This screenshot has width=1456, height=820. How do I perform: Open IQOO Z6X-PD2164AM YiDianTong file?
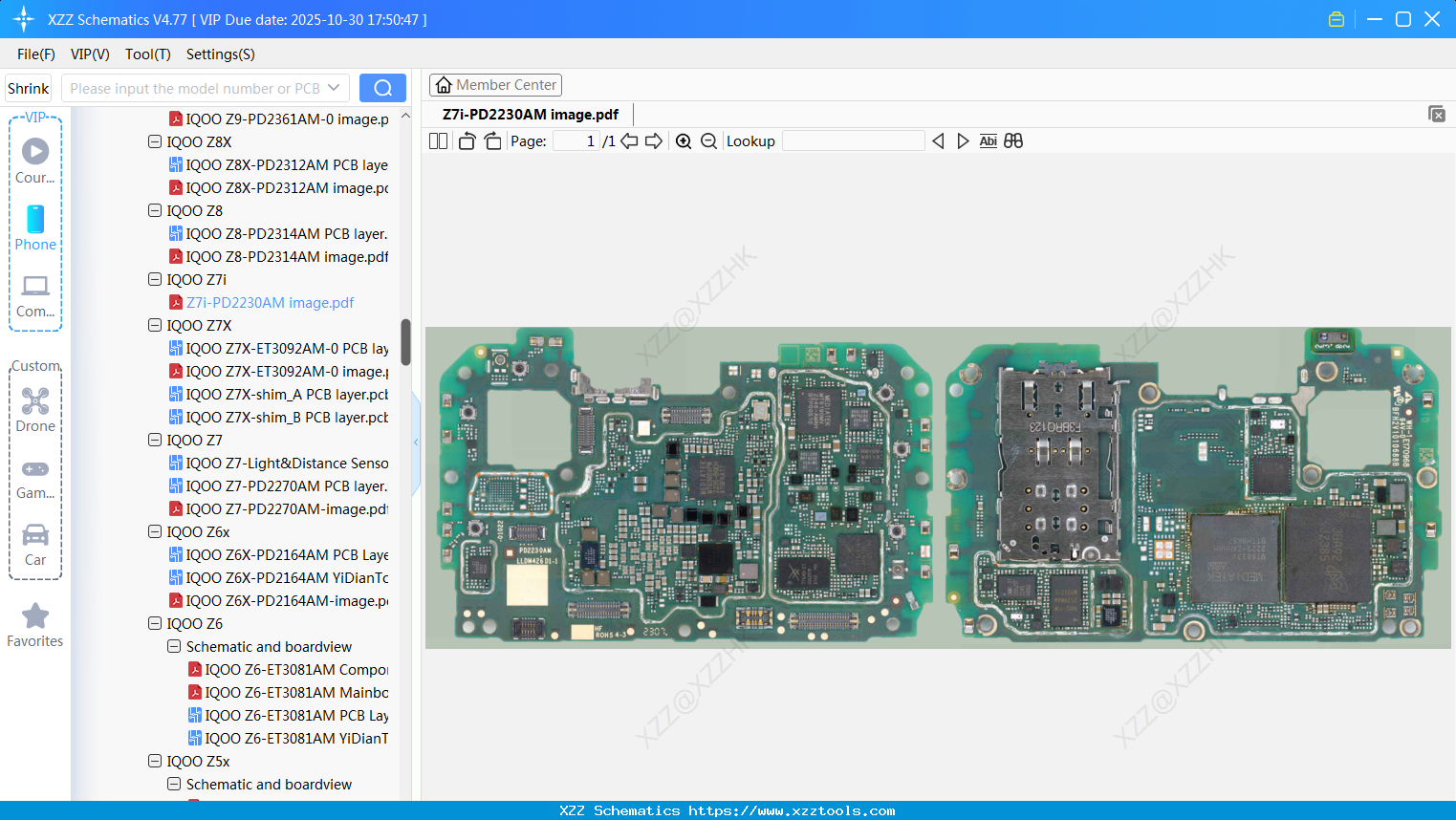pyautogui.click(x=279, y=578)
